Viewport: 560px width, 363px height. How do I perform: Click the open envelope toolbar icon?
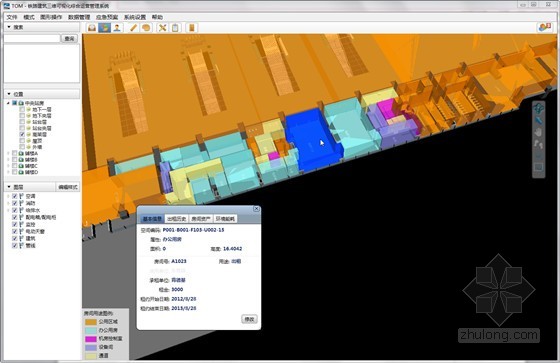point(92,28)
